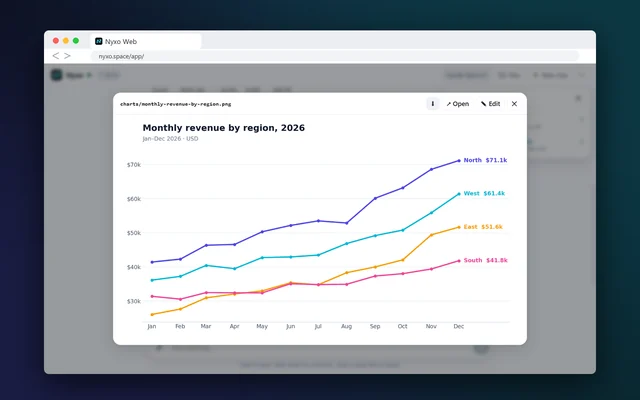Click the Apr x-axis label
640x400 pixels.
(x=234, y=326)
